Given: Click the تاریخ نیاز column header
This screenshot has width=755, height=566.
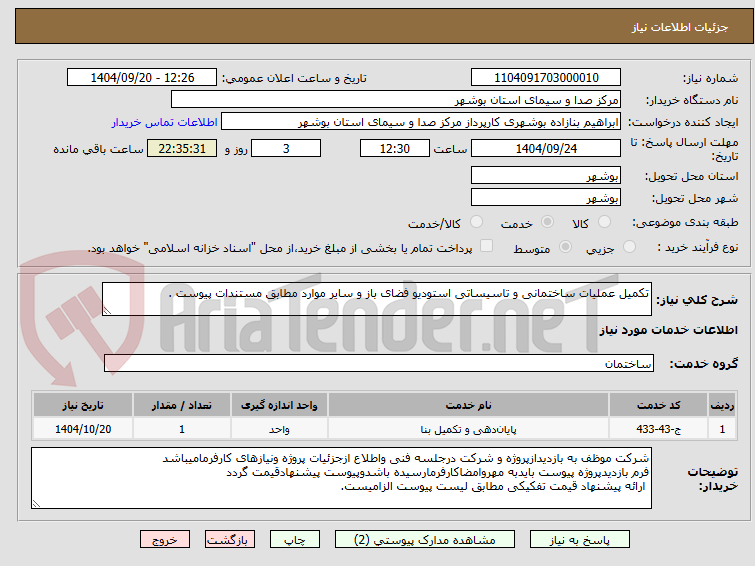Looking at the screenshot, I should click(83, 405).
